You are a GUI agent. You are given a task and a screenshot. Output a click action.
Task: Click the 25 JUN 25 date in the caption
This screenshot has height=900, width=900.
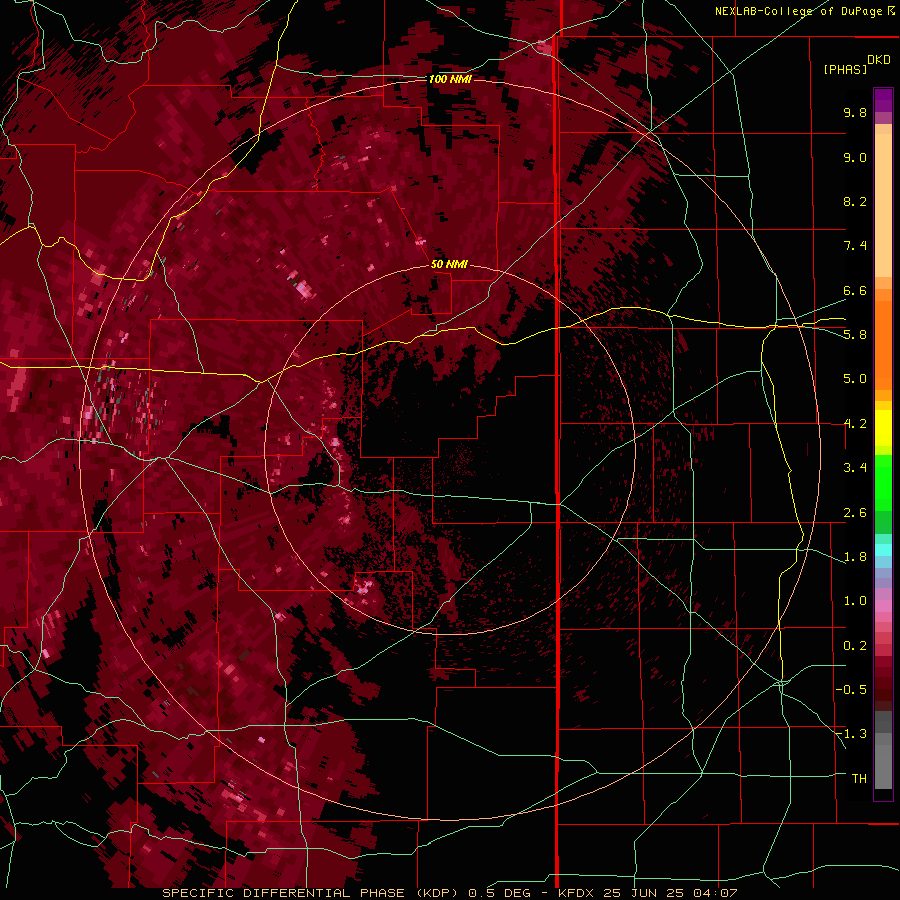coord(643,893)
